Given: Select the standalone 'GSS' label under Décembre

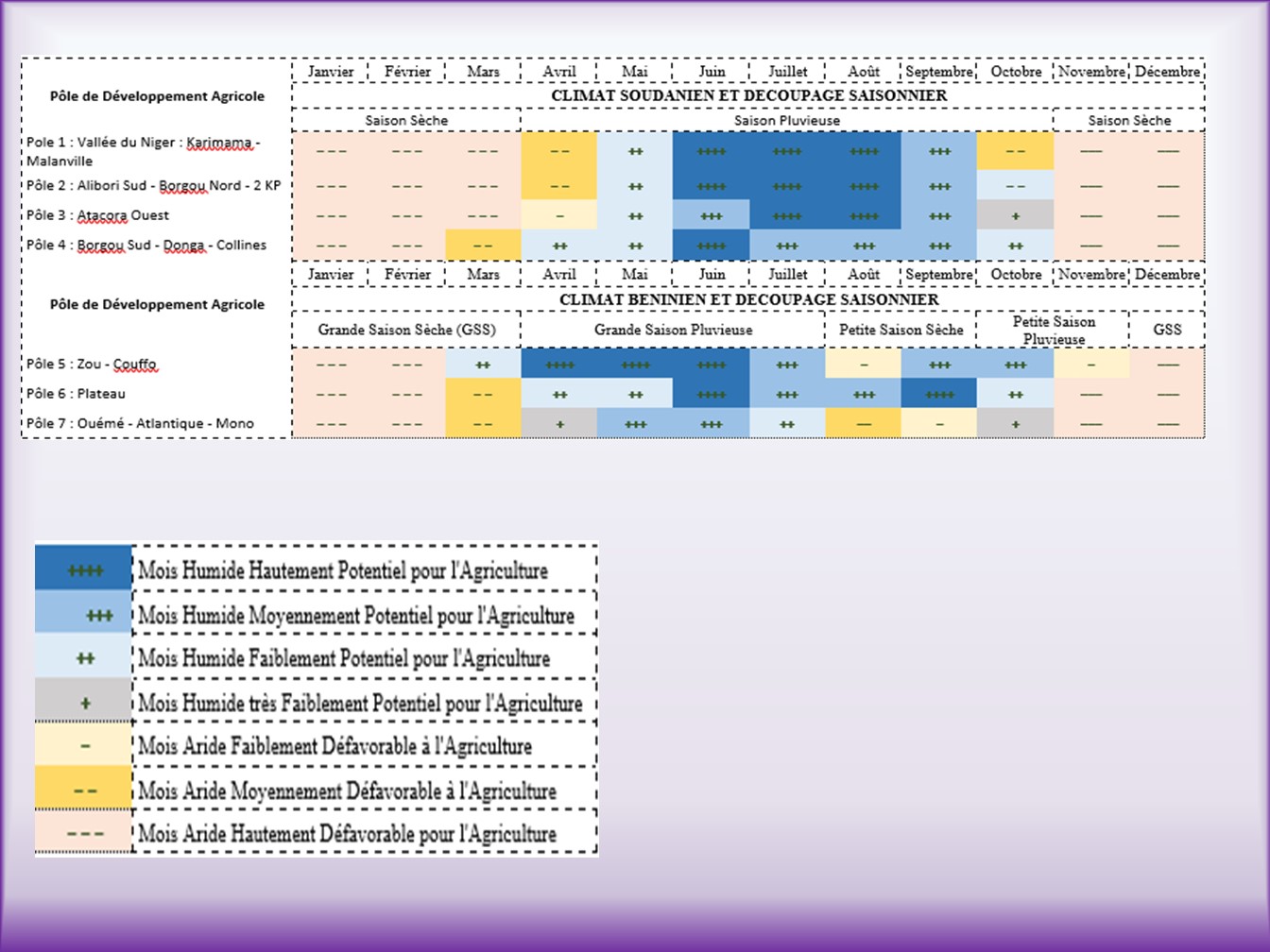Looking at the screenshot, I should [x=1167, y=330].
